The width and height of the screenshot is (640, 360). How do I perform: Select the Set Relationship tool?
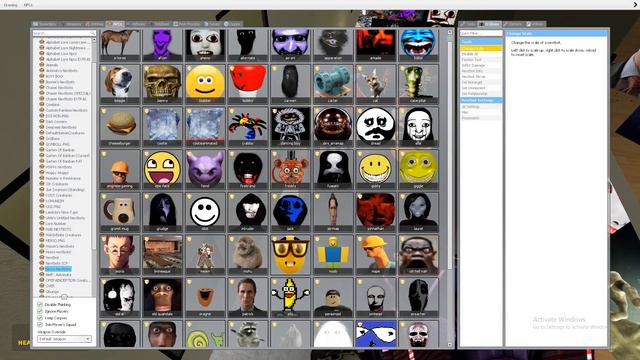click(x=481, y=93)
